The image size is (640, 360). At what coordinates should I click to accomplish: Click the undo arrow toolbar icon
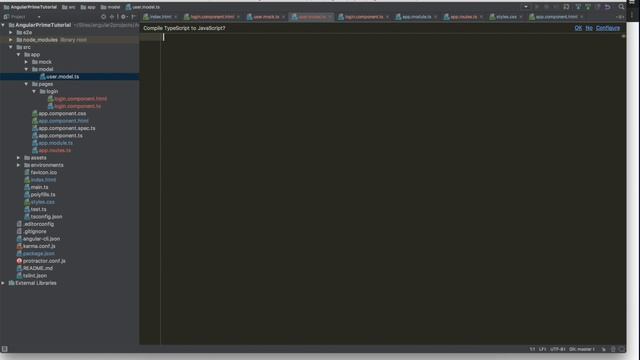[x=607, y=7]
